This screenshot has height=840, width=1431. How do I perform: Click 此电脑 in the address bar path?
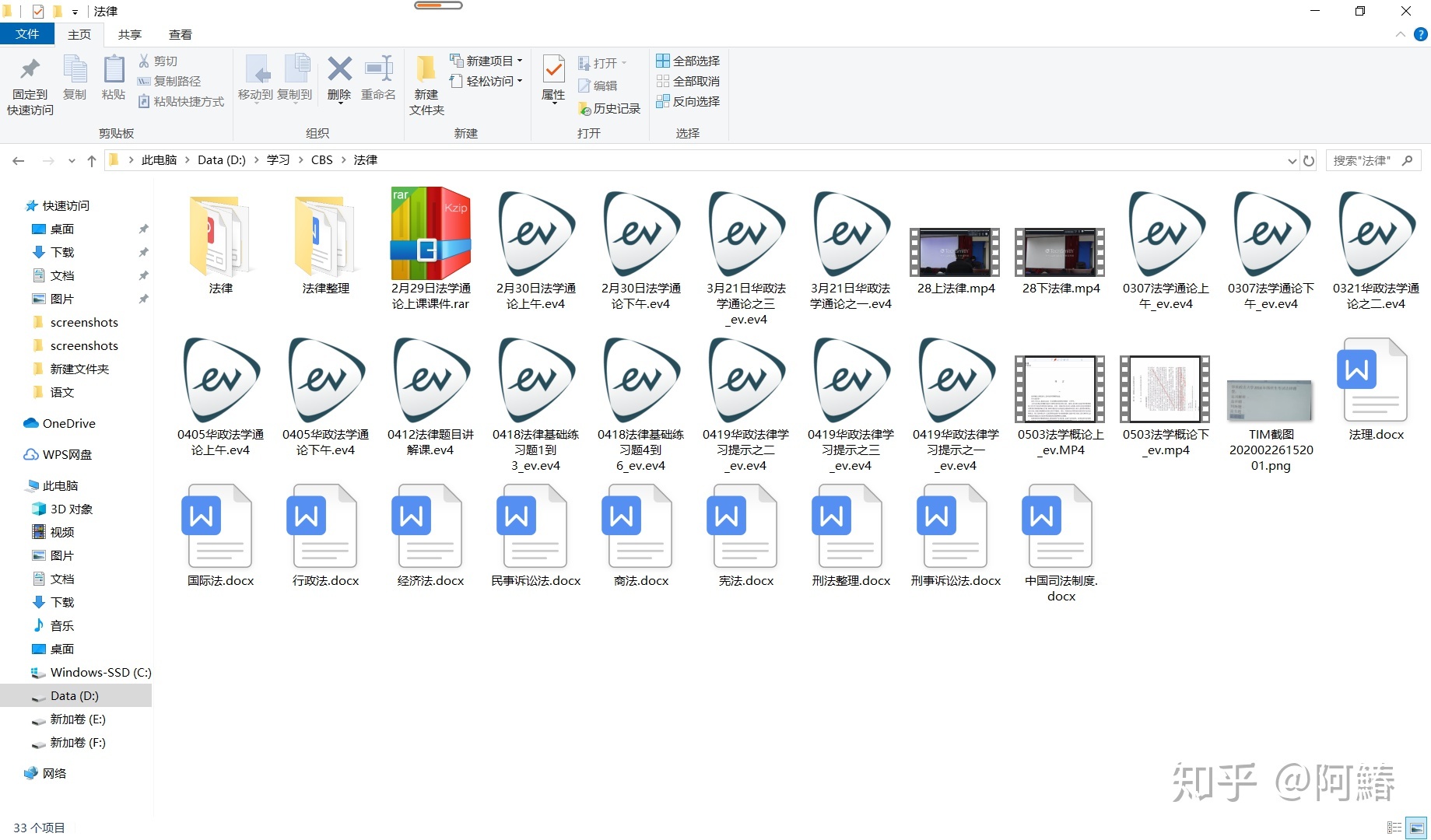pyautogui.click(x=160, y=160)
